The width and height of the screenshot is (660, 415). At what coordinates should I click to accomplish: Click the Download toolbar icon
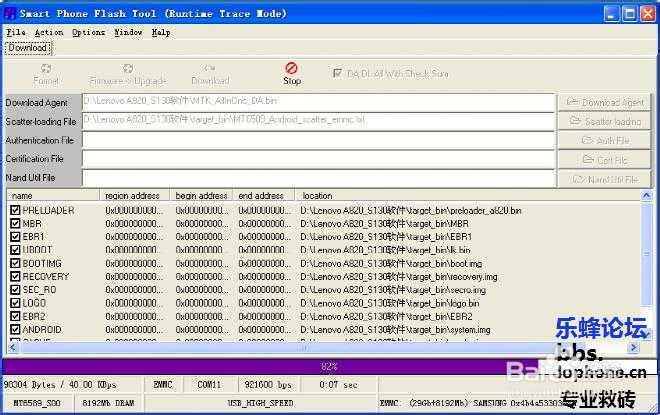pos(210,68)
